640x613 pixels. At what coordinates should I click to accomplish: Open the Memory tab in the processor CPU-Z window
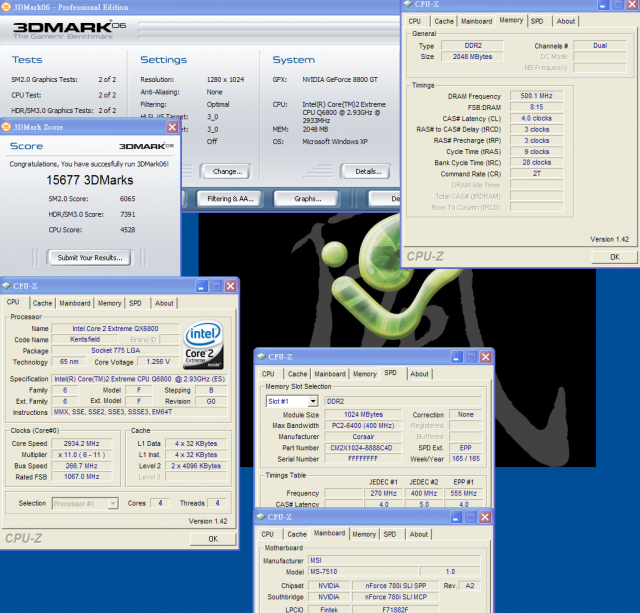(x=109, y=303)
